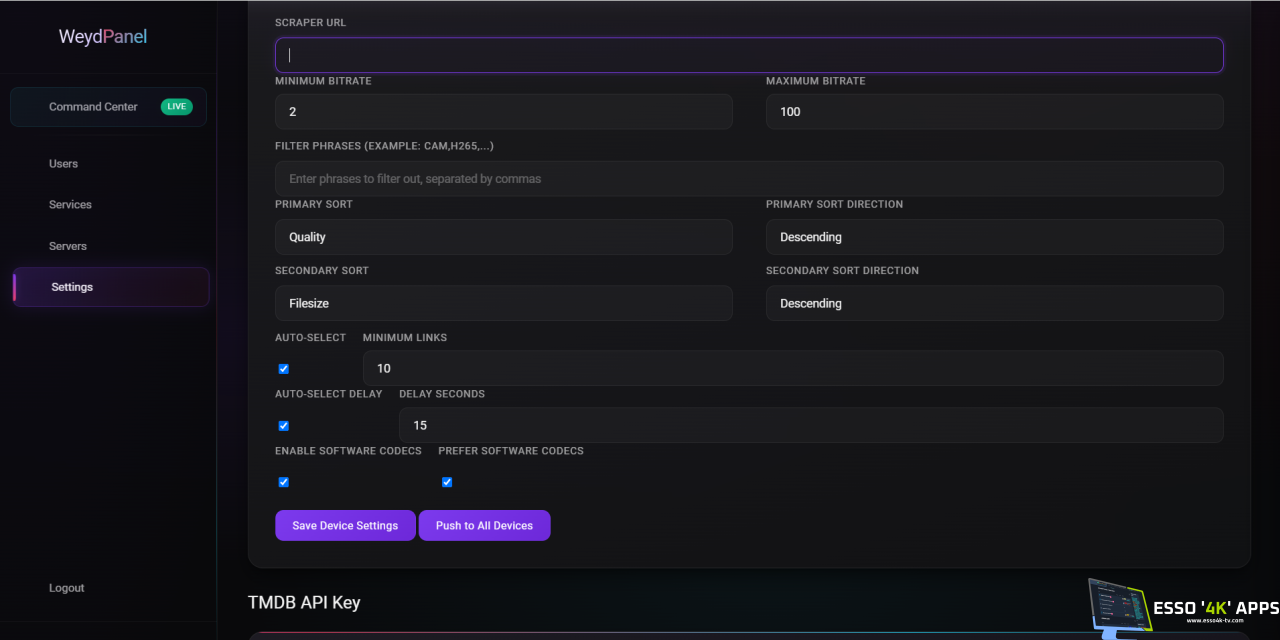Click Push to All Devices button
Image resolution: width=1280 pixels, height=640 pixels.
coord(485,525)
